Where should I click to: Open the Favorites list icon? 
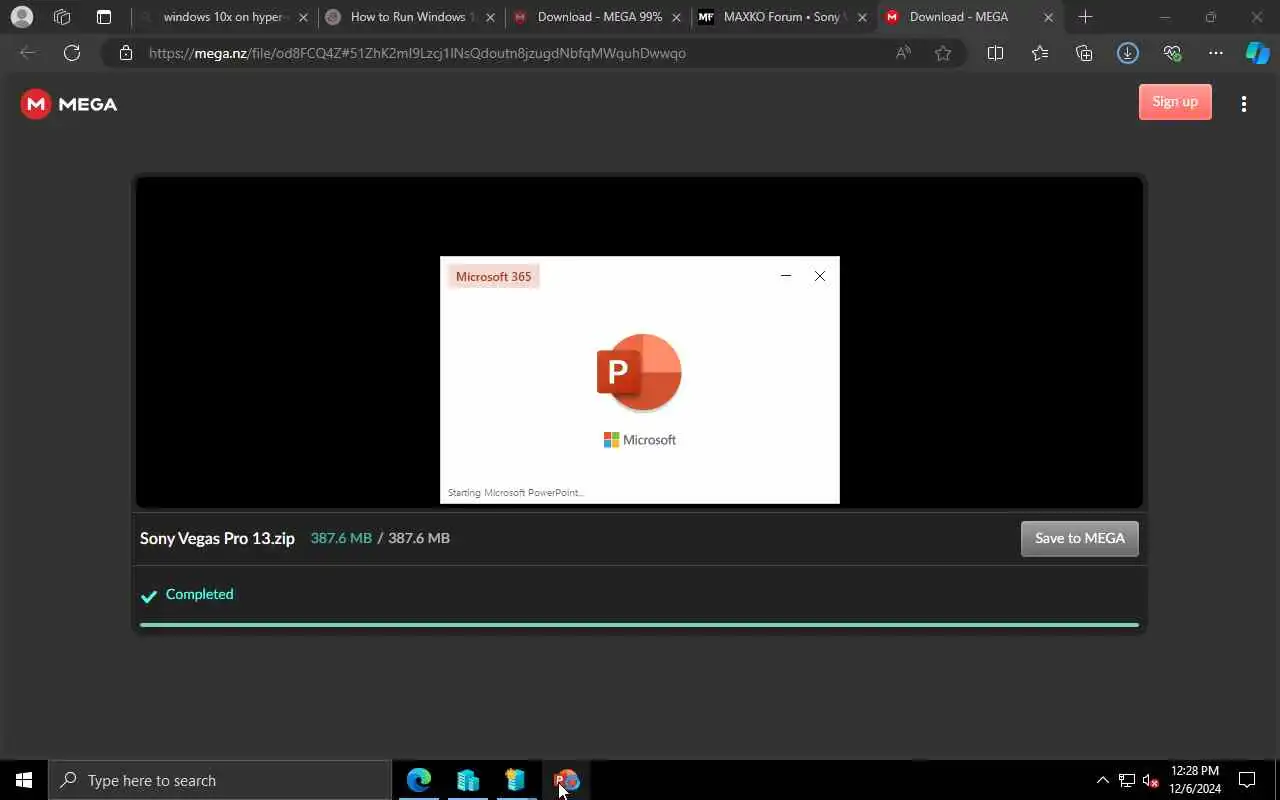(1040, 53)
